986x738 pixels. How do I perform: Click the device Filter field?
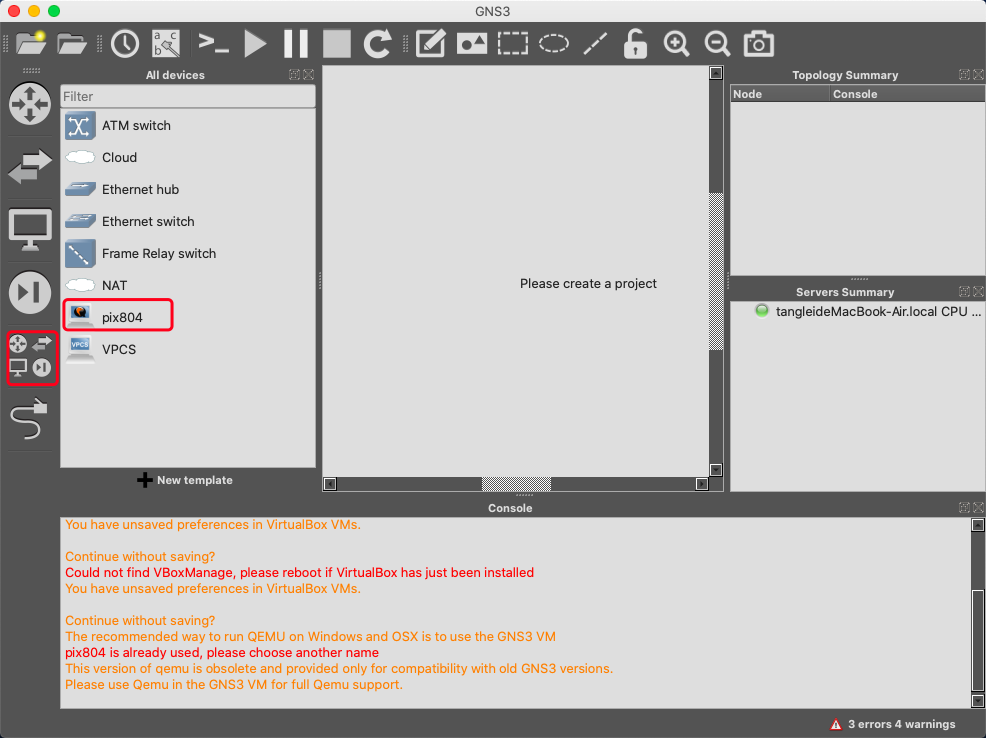click(x=187, y=96)
